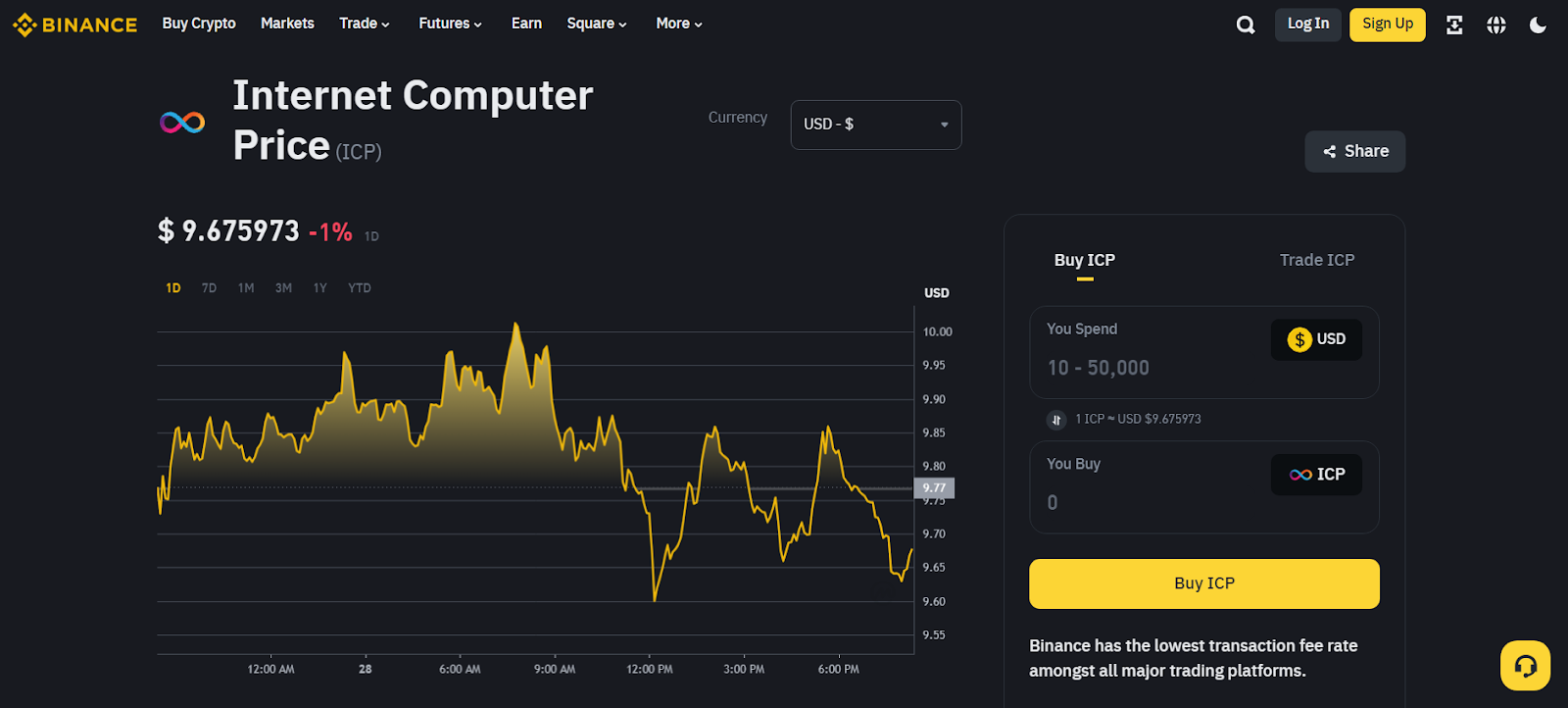Image resolution: width=1568 pixels, height=708 pixels.
Task: Open the app download icon
Action: click(x=1454, y=25)
